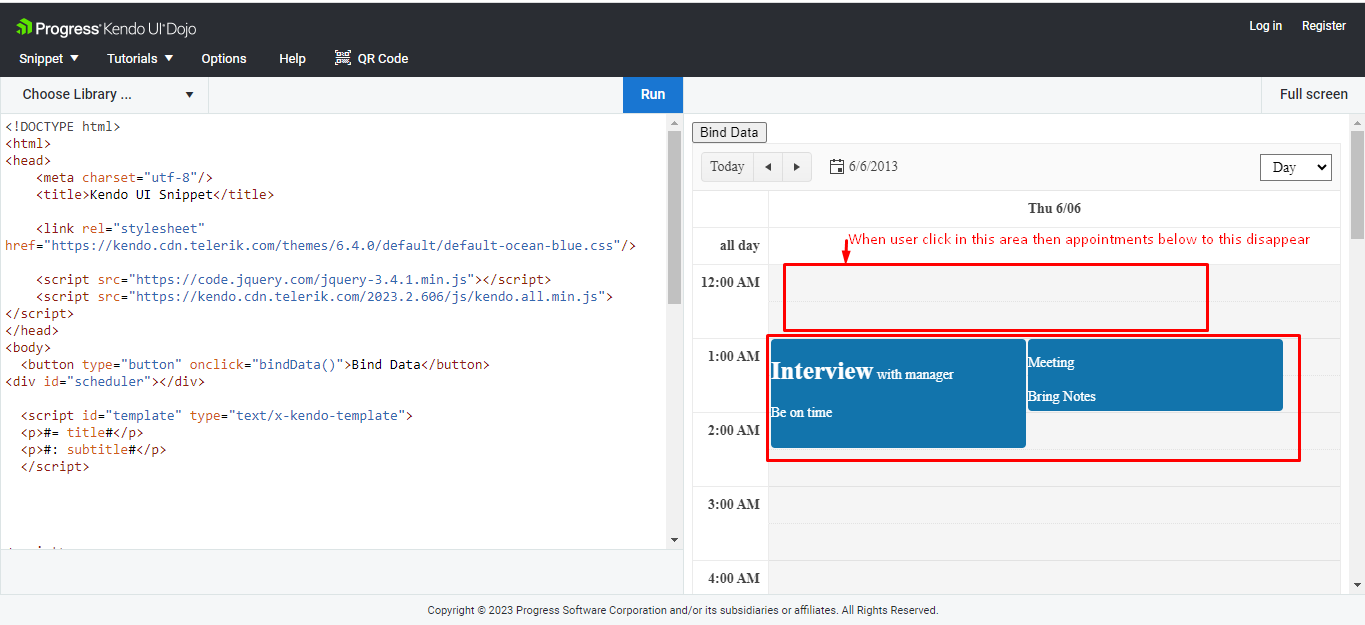The height and width of the screenshot is (625, 1365).
Task: Click the Bind Data button
Action: [x=729, y=132]
